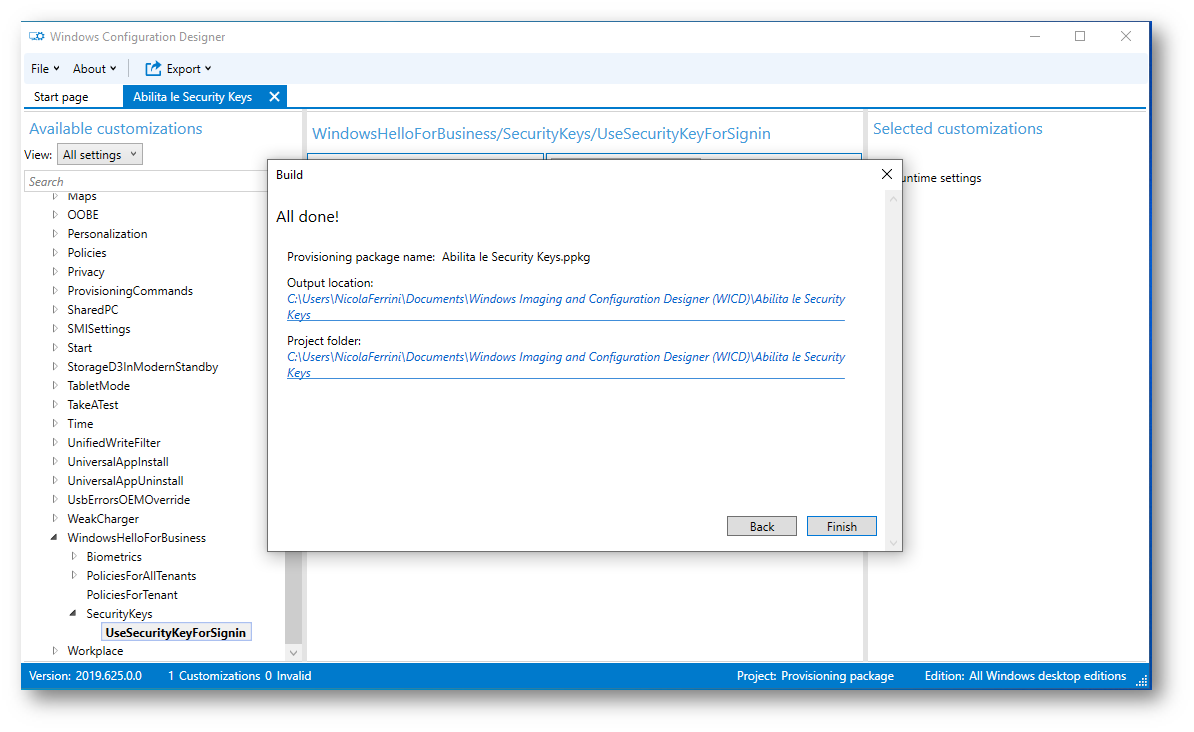Viewport: 1194px width, 732px height.
Task: Close the Abilita le Security Keys tab
Action: tap(274, 97)
